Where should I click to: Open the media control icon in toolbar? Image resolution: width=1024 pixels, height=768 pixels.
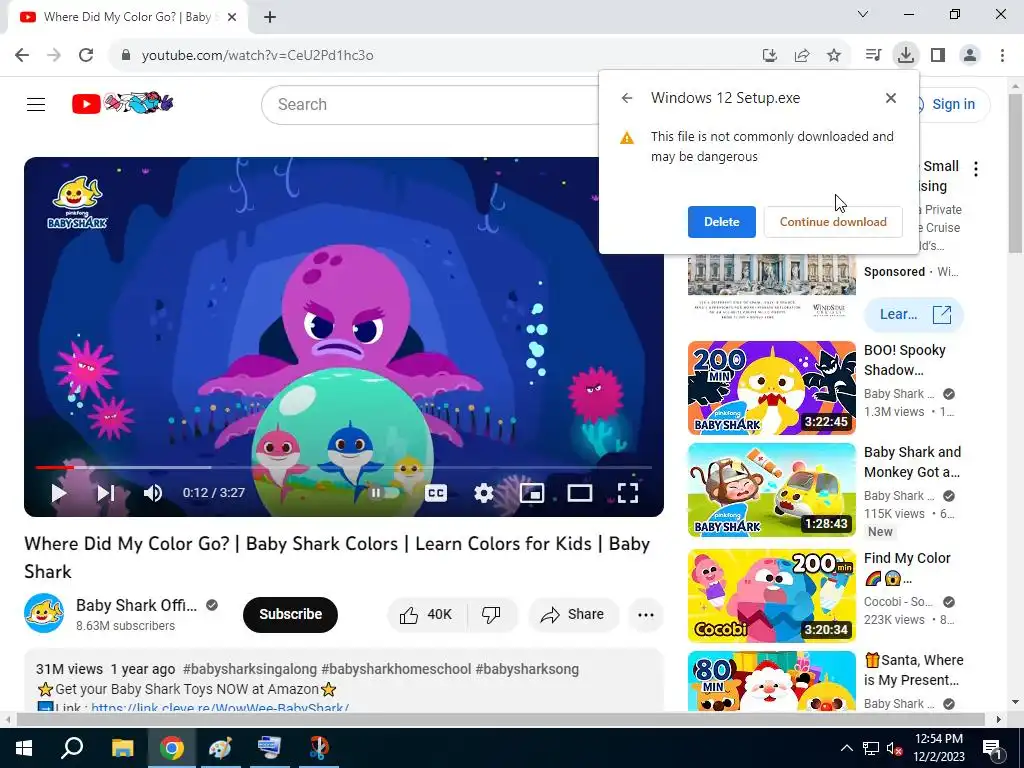click(x=873, y=55)
